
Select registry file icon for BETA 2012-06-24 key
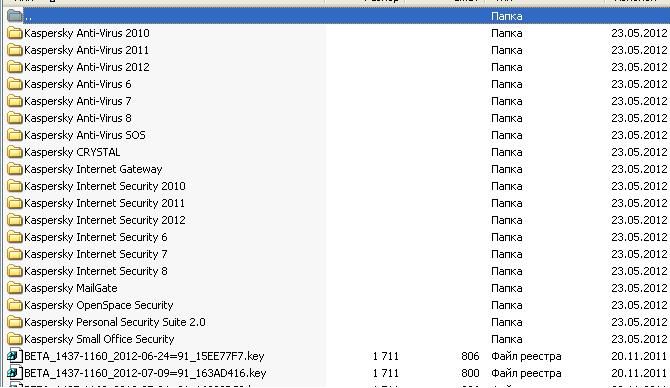[15, 356]
